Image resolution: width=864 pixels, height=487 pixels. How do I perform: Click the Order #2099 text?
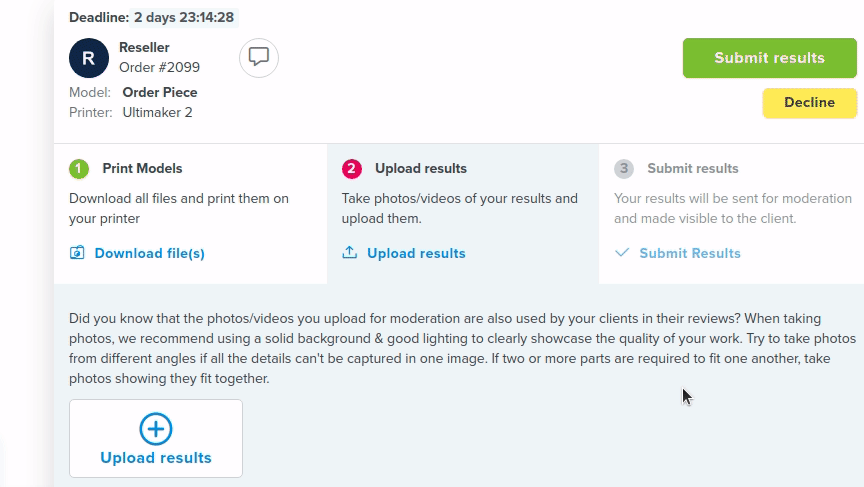(159, 67)
